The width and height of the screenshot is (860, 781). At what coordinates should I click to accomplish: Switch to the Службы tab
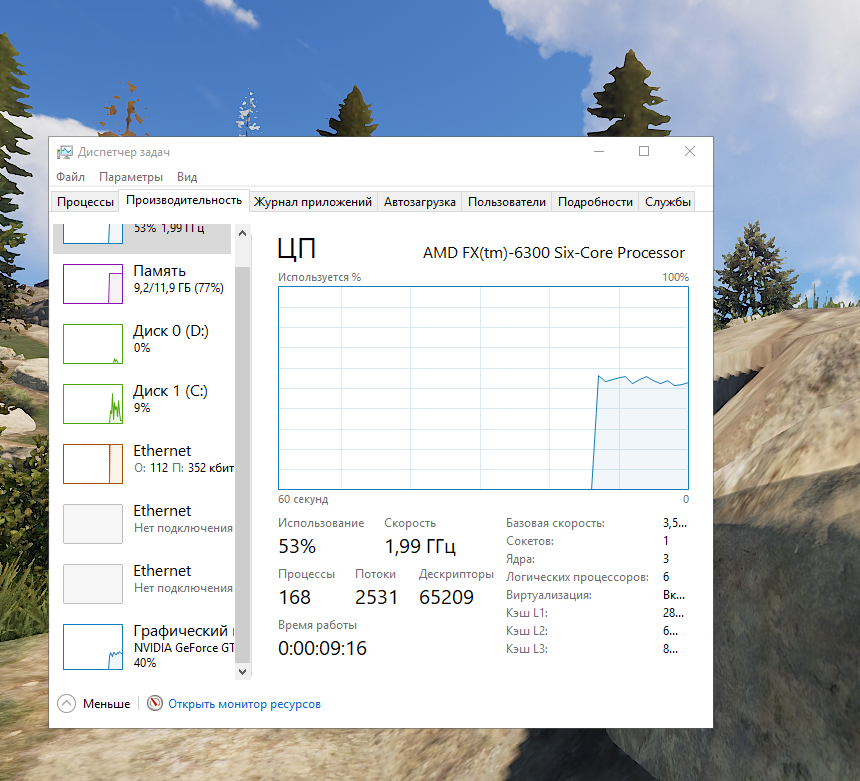pyautogui.click(x=667, y=202)
